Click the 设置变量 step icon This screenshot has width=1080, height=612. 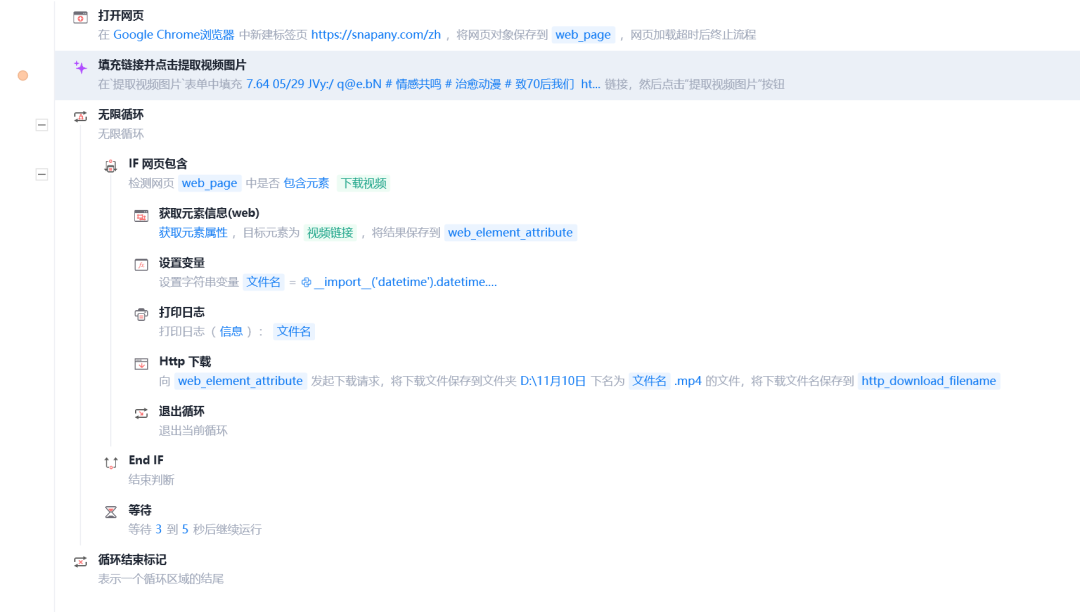(141, 265)
